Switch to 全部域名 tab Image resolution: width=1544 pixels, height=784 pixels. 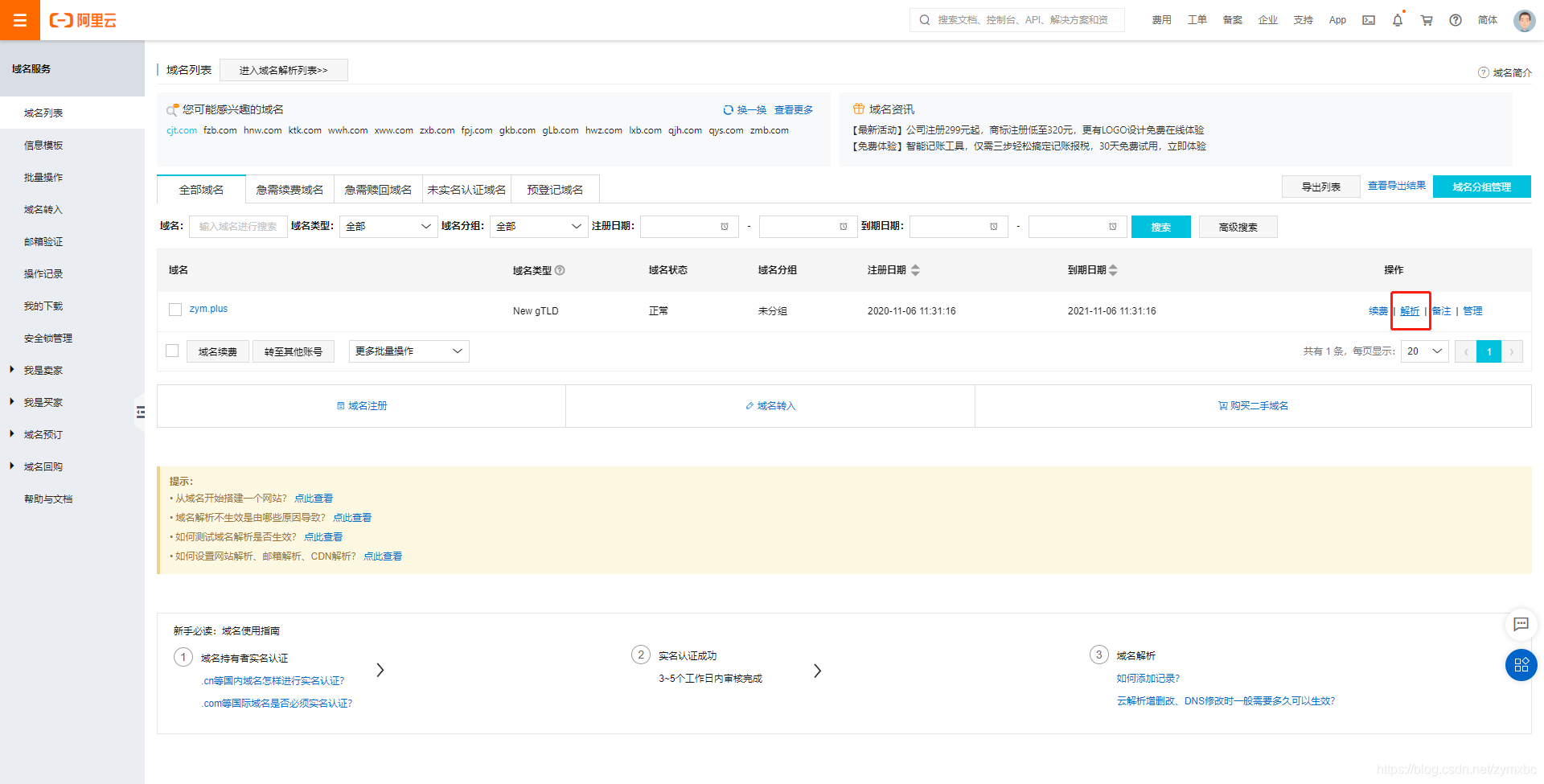click(201, 190)
